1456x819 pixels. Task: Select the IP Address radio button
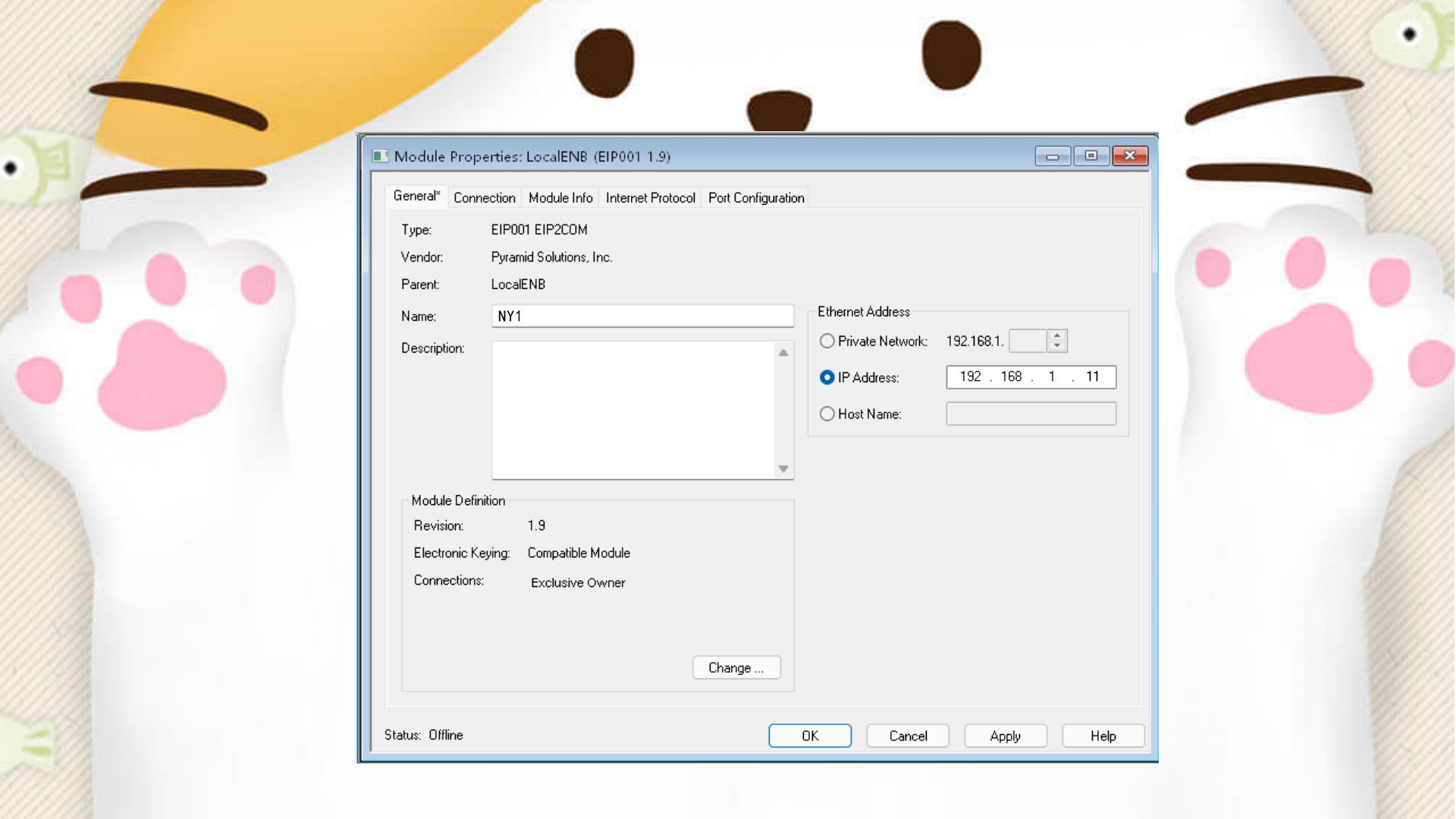(827, 378)
